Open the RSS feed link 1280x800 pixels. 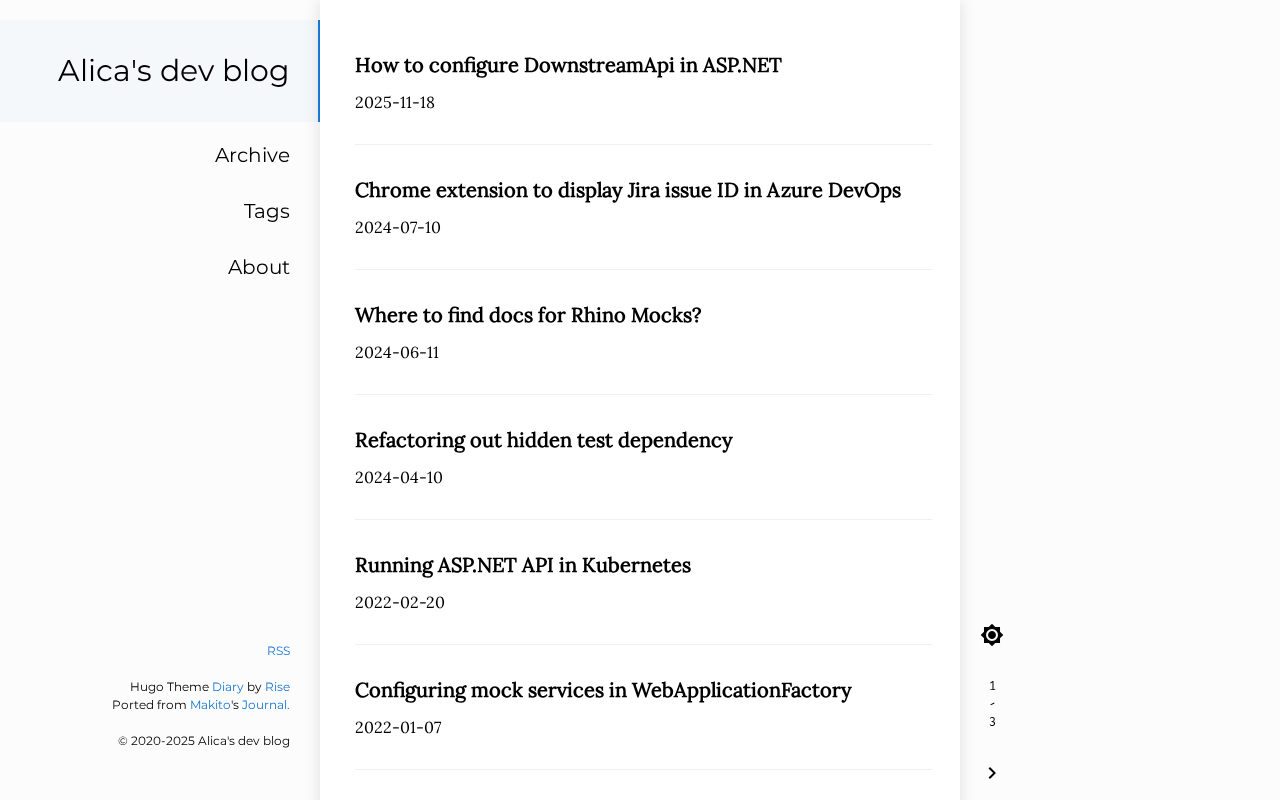(278, 651)
